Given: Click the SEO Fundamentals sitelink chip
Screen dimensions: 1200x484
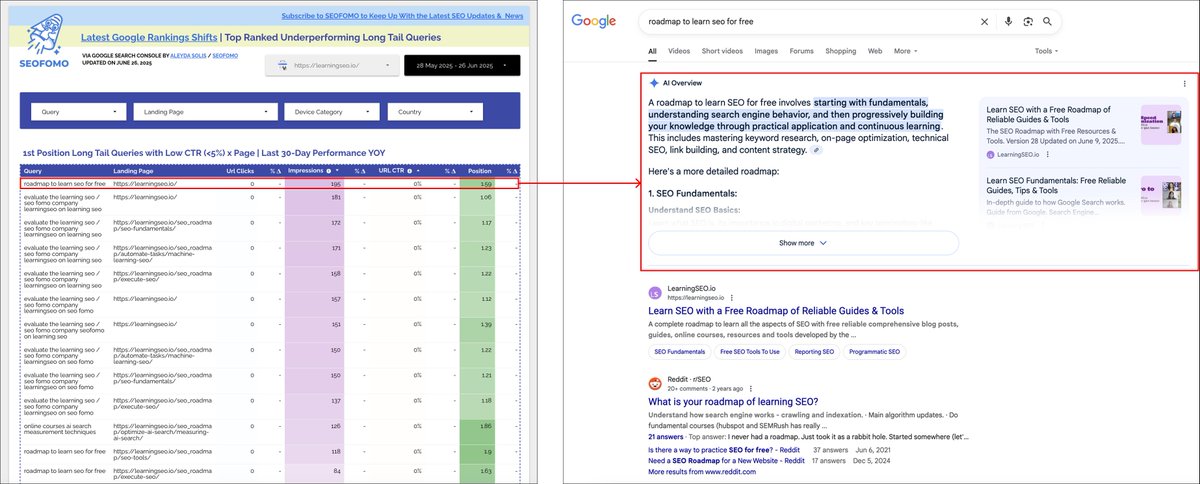Looking at the screenshot, I should pos(680,352).
